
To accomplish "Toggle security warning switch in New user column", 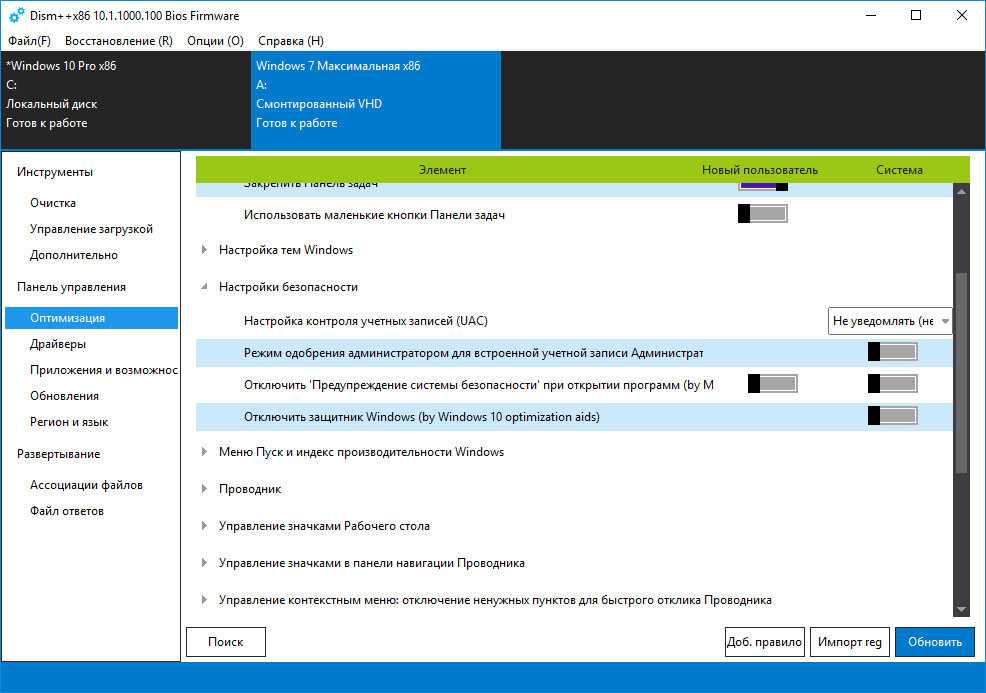I will 773,384.
